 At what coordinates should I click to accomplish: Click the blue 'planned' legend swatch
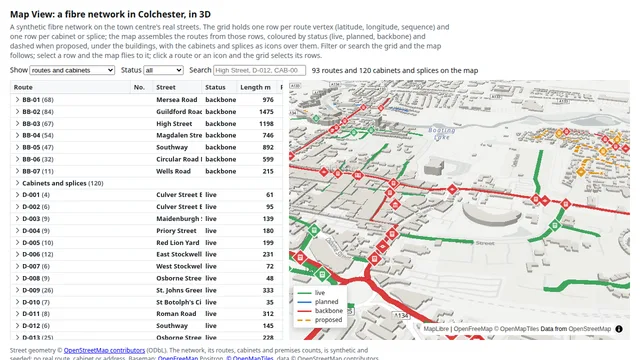pyautogui.click(x=304, y=302)
